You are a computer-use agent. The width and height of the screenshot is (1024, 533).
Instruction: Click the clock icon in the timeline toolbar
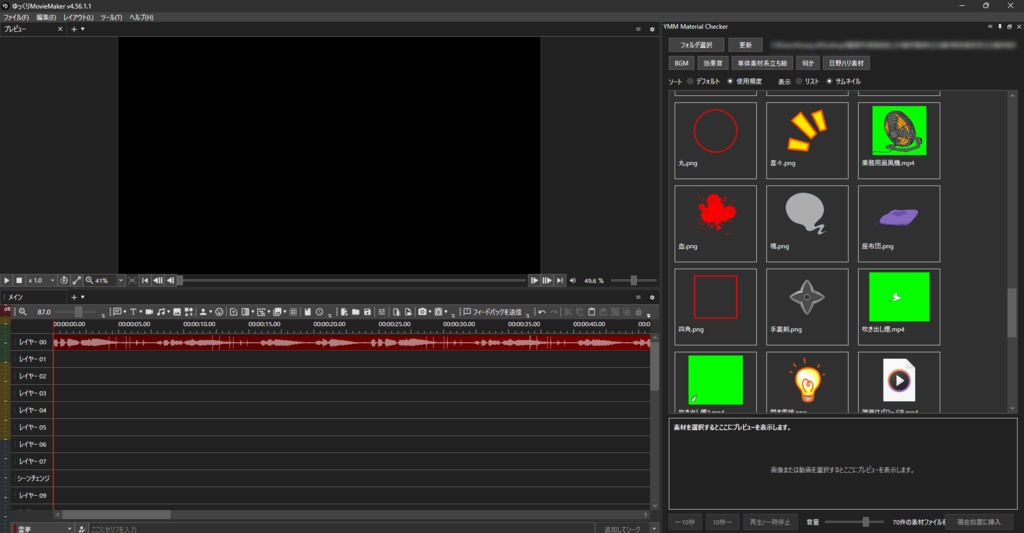pos(319,312)
